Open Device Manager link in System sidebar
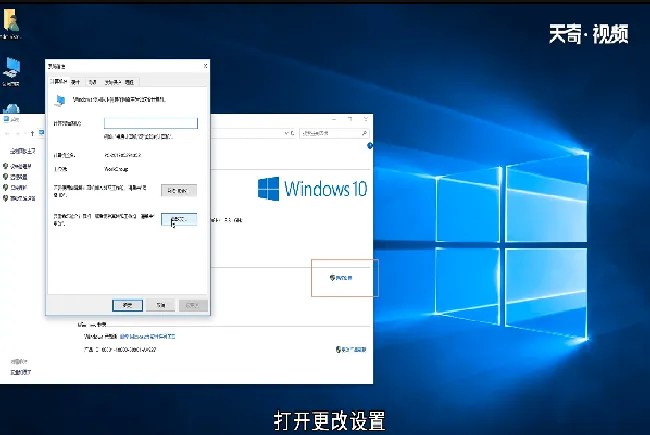The width and height of the screenshot is (650, 435). (21, 166)
